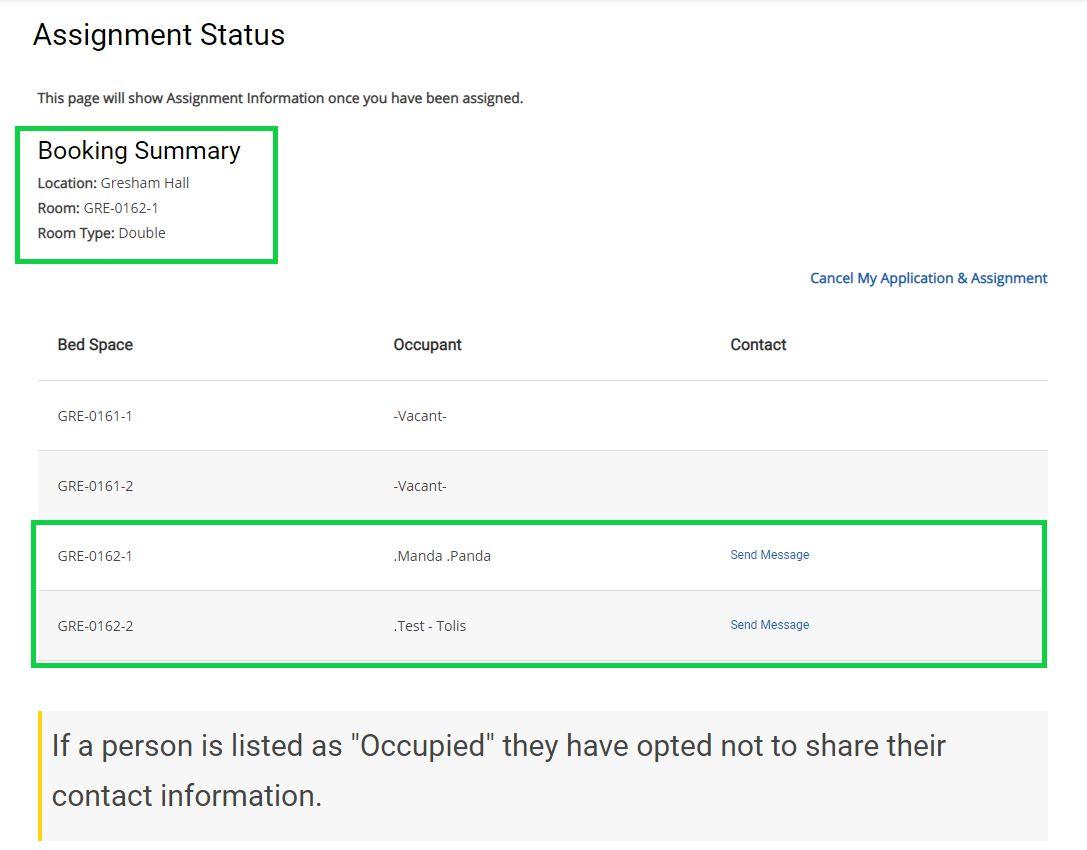1087x850 pixels.
Task: Click the .Test - Tolis occupant name
Action: (430, 626)
